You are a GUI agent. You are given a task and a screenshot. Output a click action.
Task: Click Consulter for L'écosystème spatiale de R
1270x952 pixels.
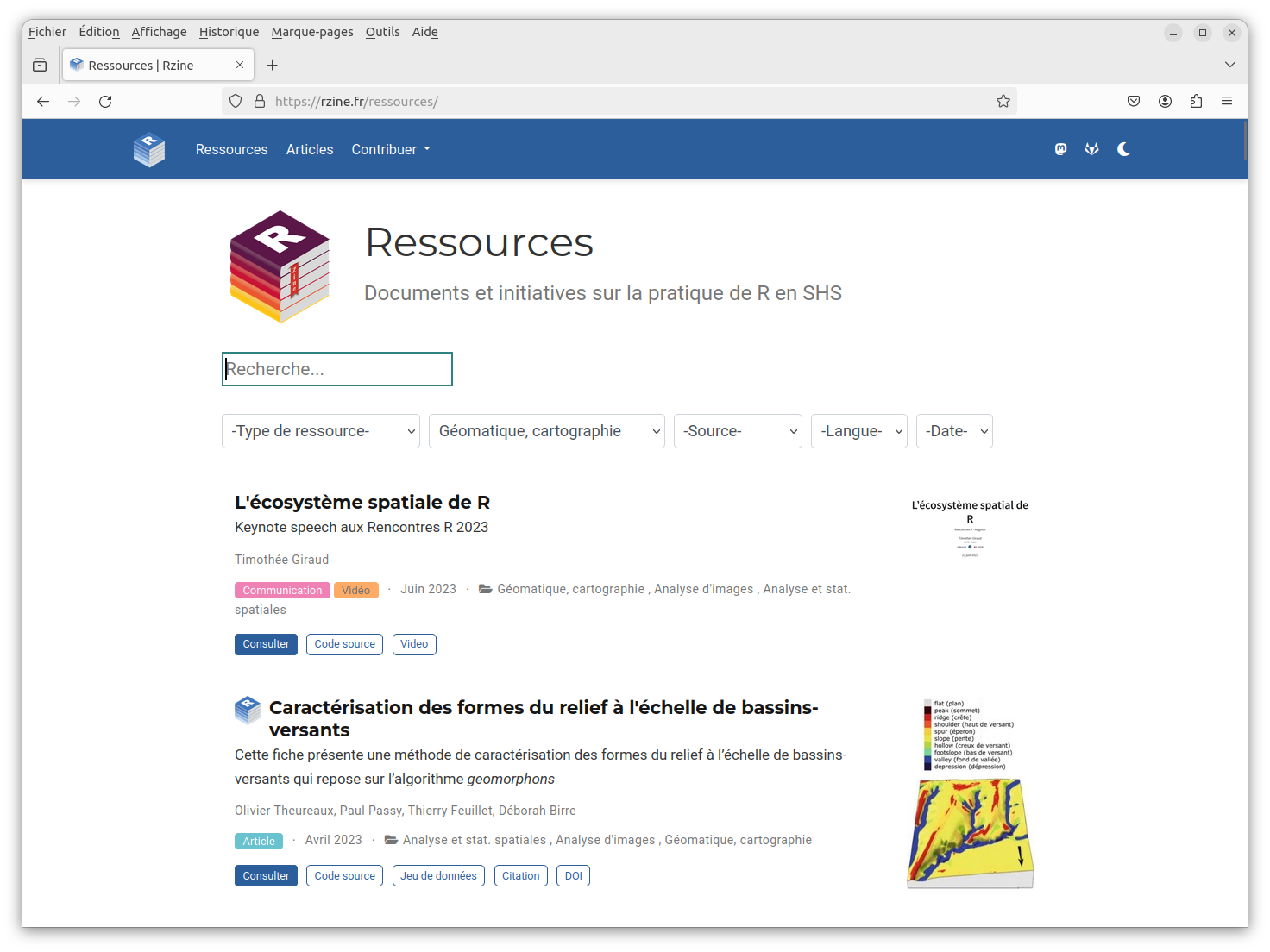(266, 644)
